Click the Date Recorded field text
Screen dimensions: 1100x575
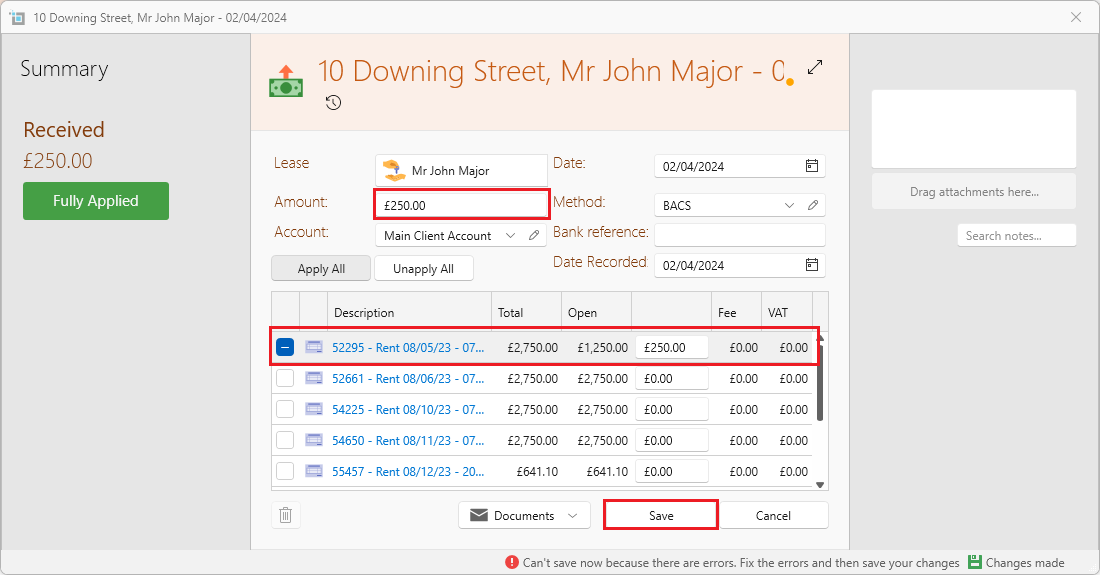[693, 266]
